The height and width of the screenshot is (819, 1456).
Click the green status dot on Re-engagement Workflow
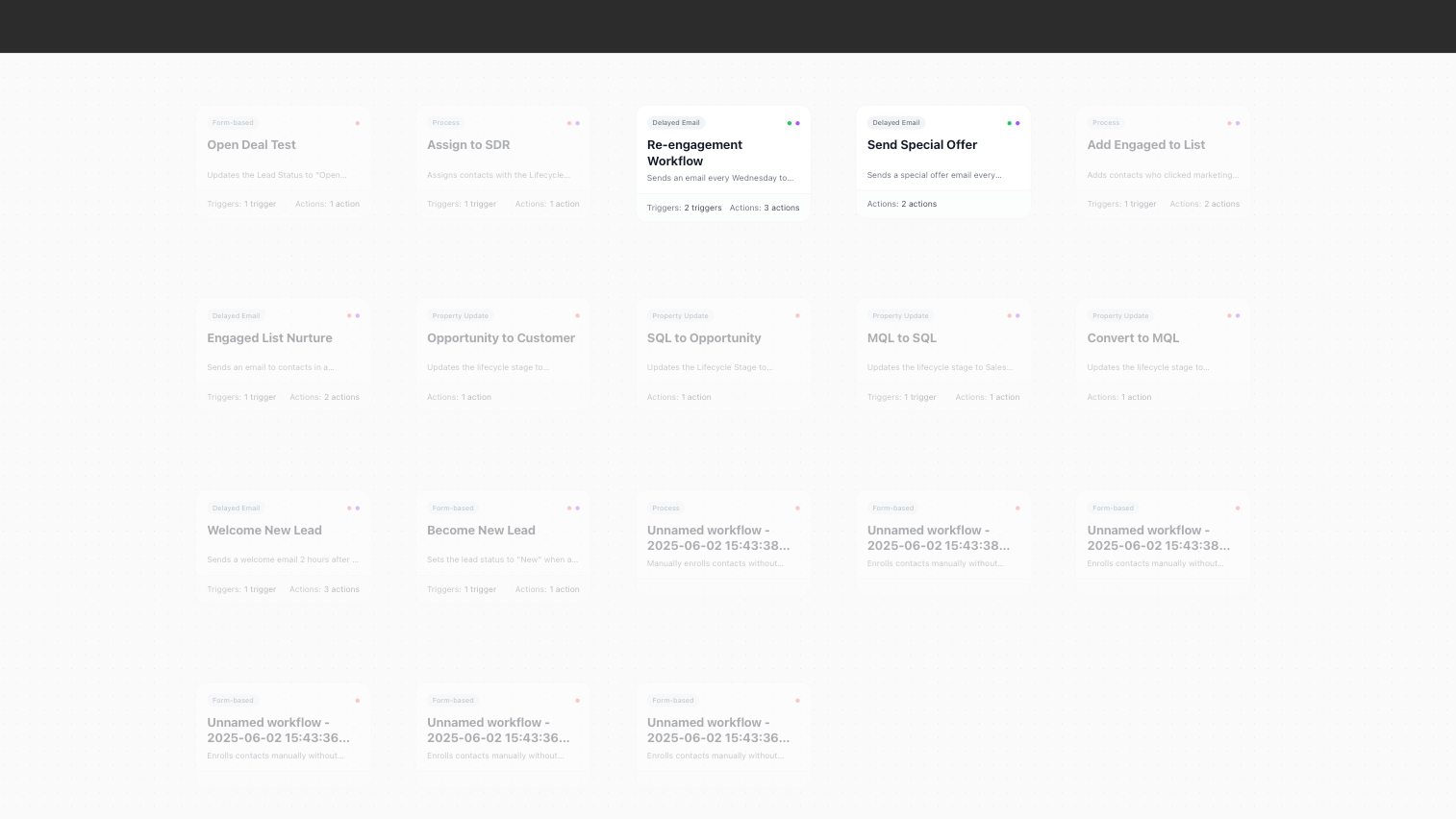788,123
